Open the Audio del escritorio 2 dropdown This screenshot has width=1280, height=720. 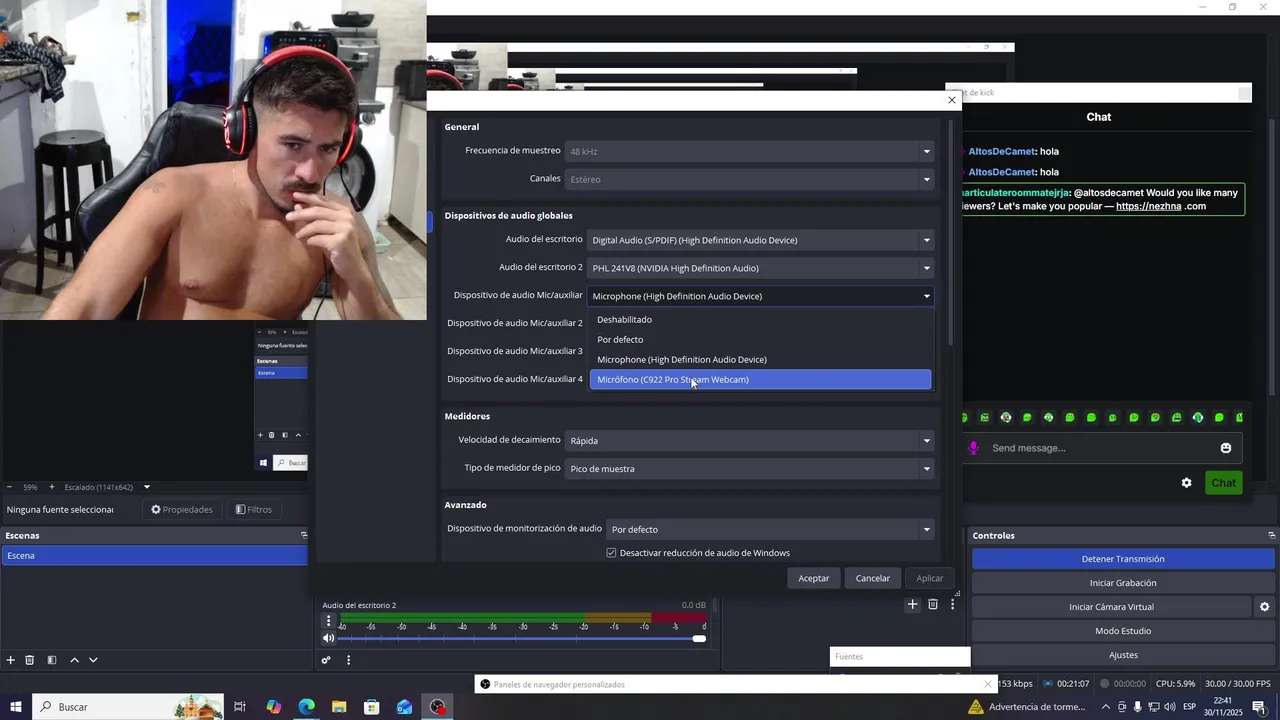click(x=760, y=268)
